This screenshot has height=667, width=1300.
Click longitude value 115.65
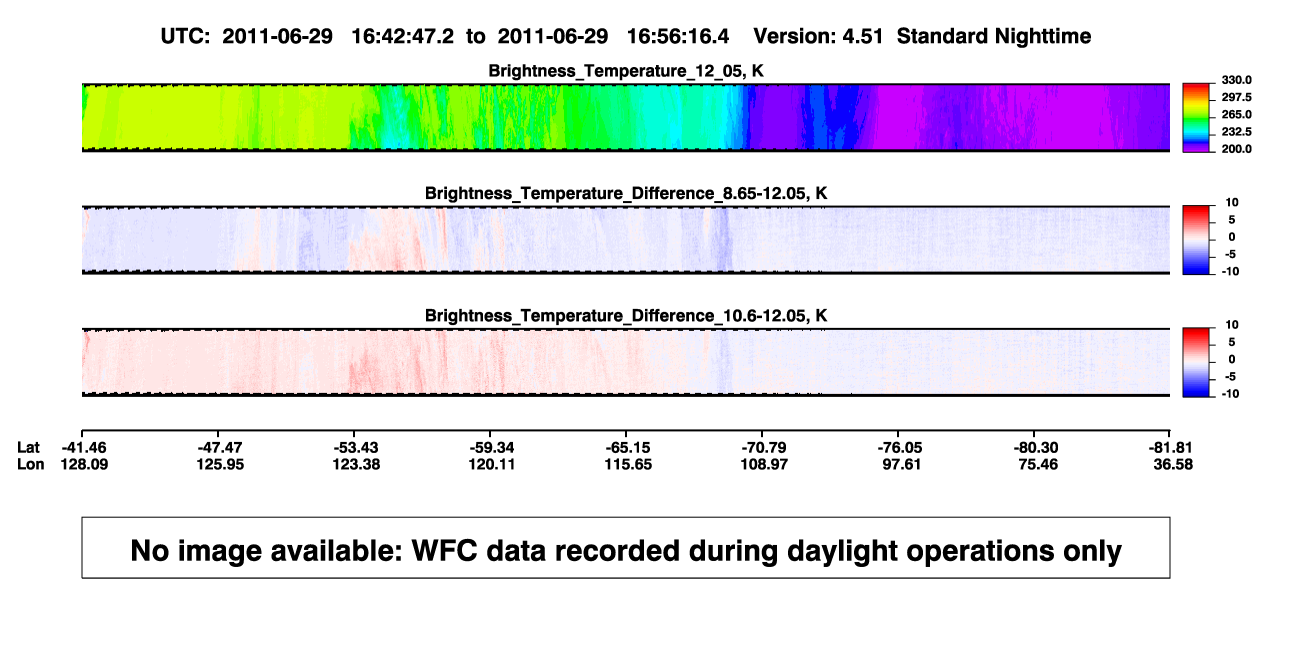[626, 464]
